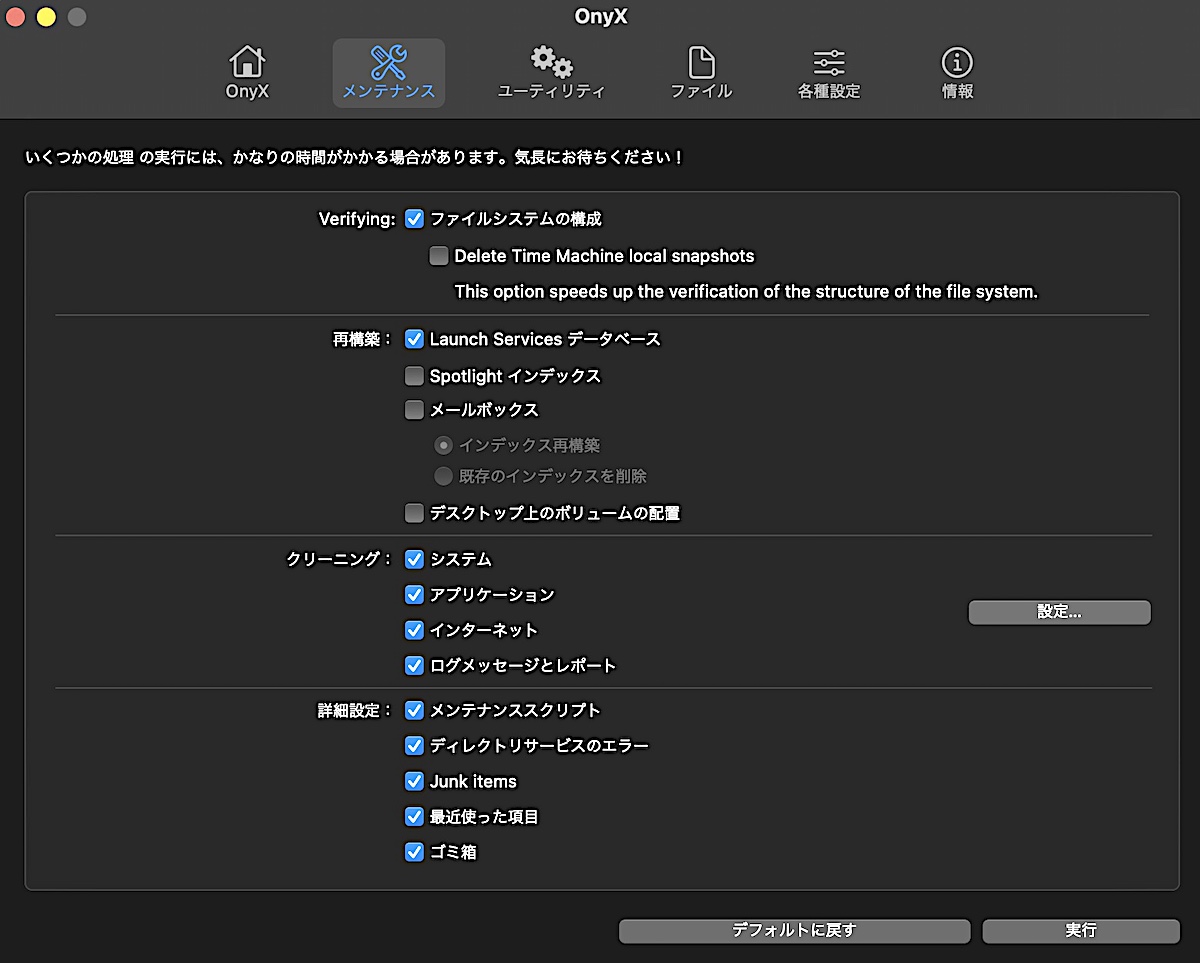The height and width of the screenshot is (963, 1200).
Task: Uncheck 最近使った項目 checkbox
Action: pos(414,817)
